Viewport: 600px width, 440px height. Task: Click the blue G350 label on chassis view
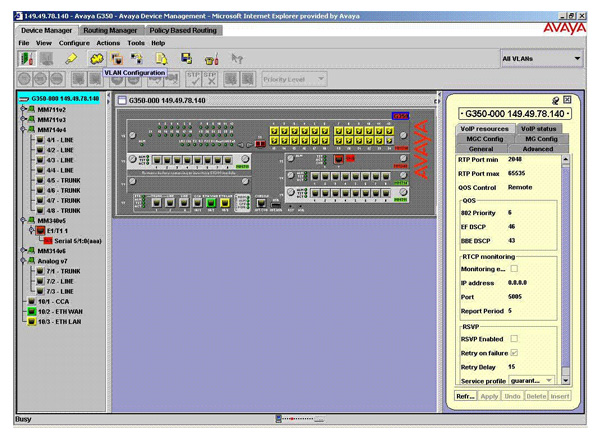(x=401, y=116)
